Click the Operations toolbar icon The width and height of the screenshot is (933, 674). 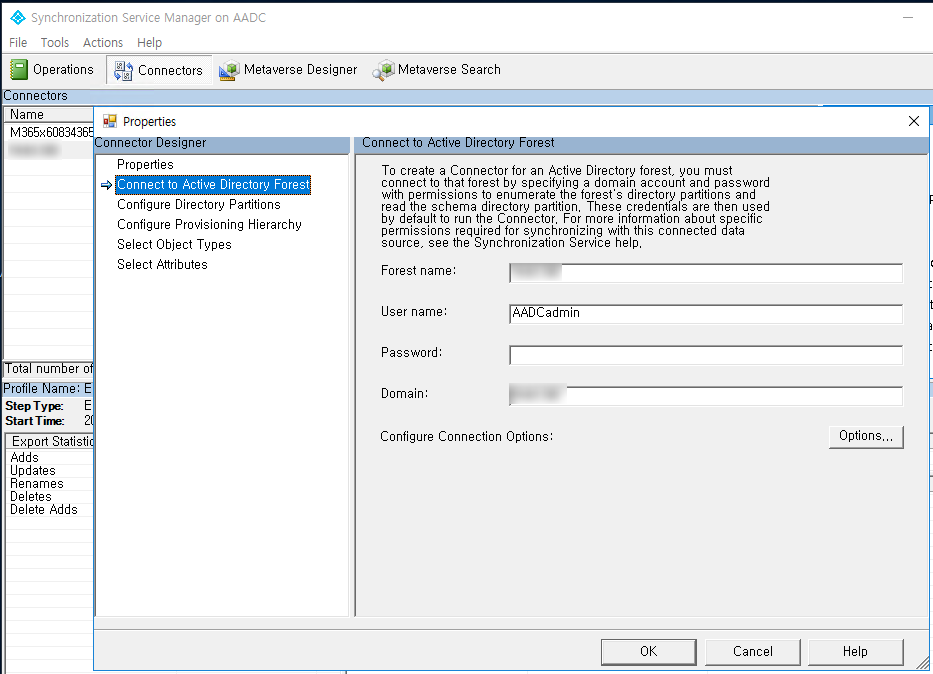coord(19,70)
